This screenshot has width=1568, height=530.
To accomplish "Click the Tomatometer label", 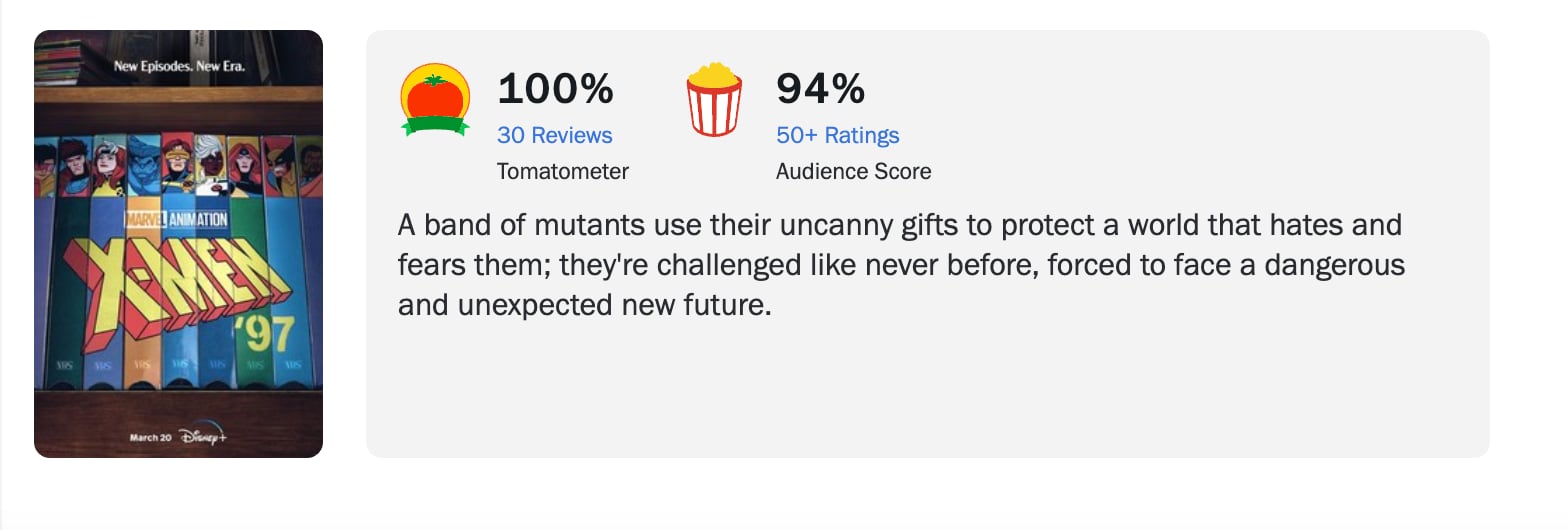I will coord(562,171).
